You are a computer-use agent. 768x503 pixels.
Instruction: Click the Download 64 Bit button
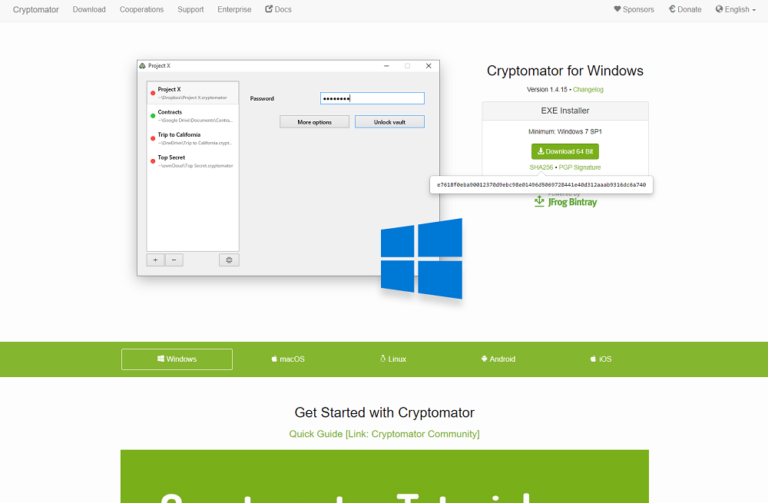click(564, 151)
